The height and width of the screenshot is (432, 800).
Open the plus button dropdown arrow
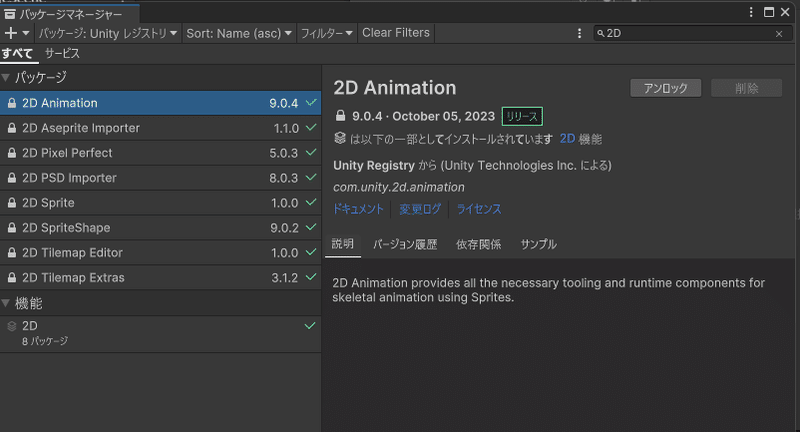(26, 33)
